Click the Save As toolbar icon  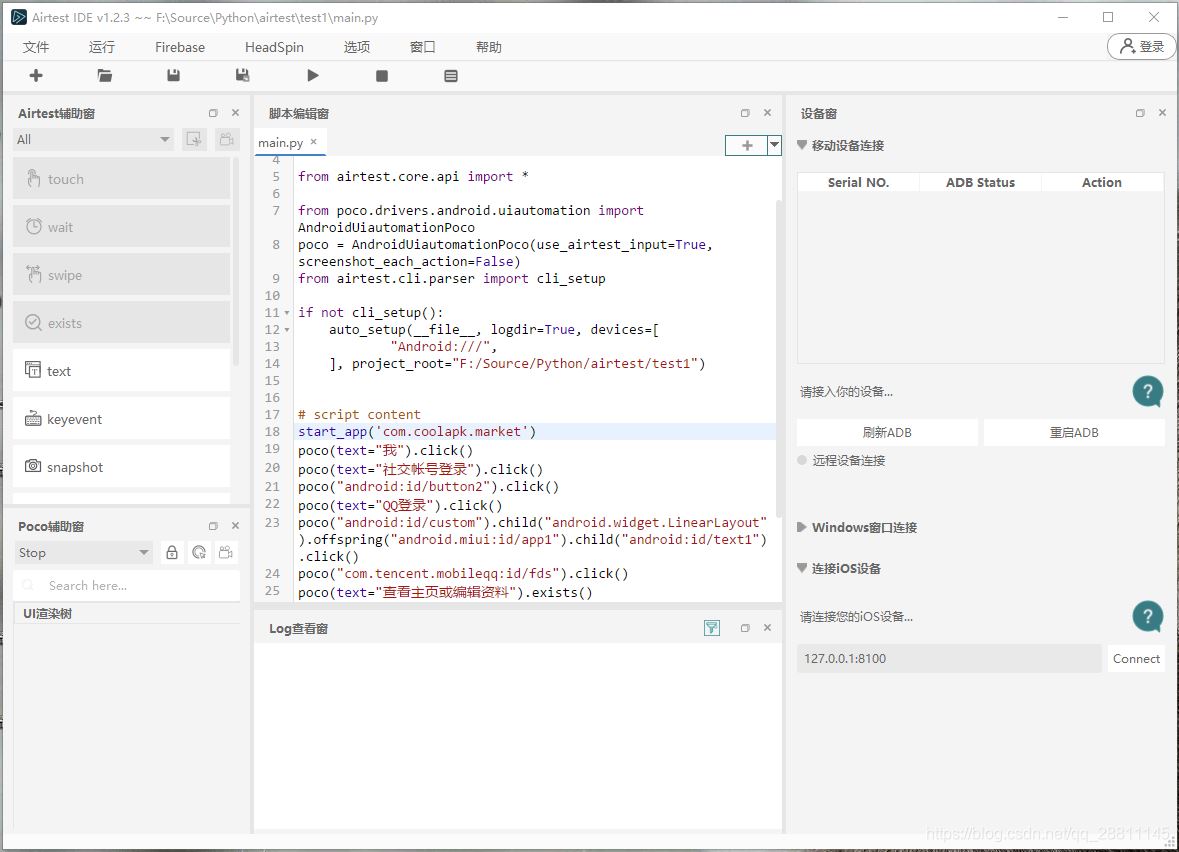pos(242,75)
